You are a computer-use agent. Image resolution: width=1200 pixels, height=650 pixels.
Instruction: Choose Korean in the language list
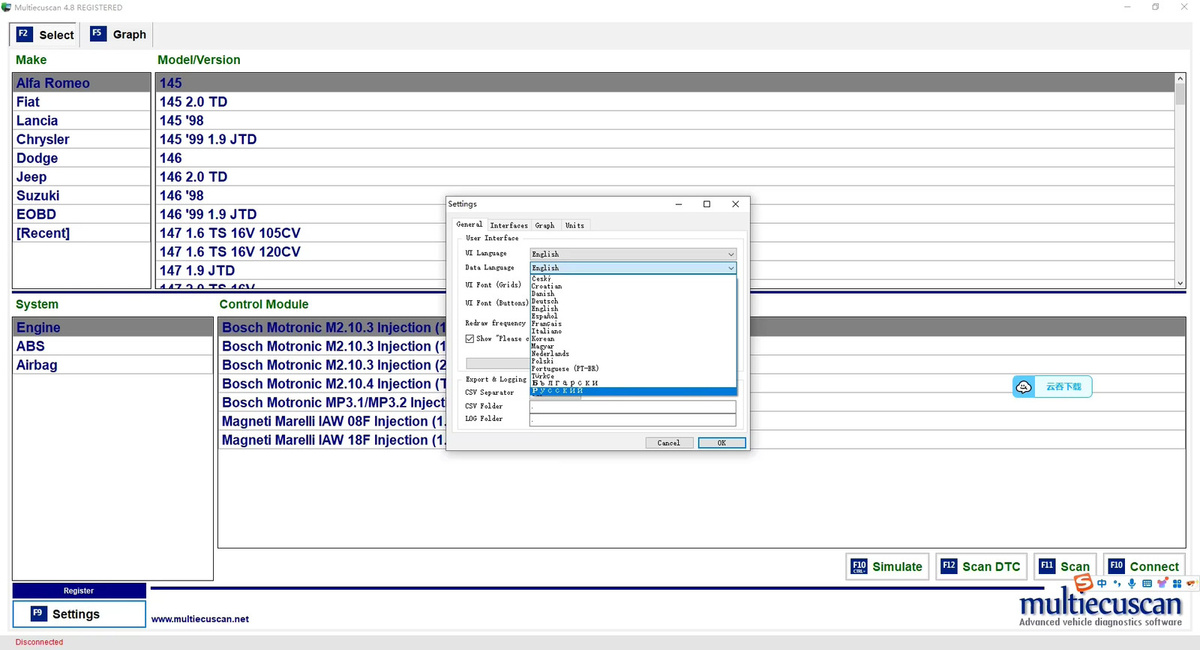click(633, 339)
